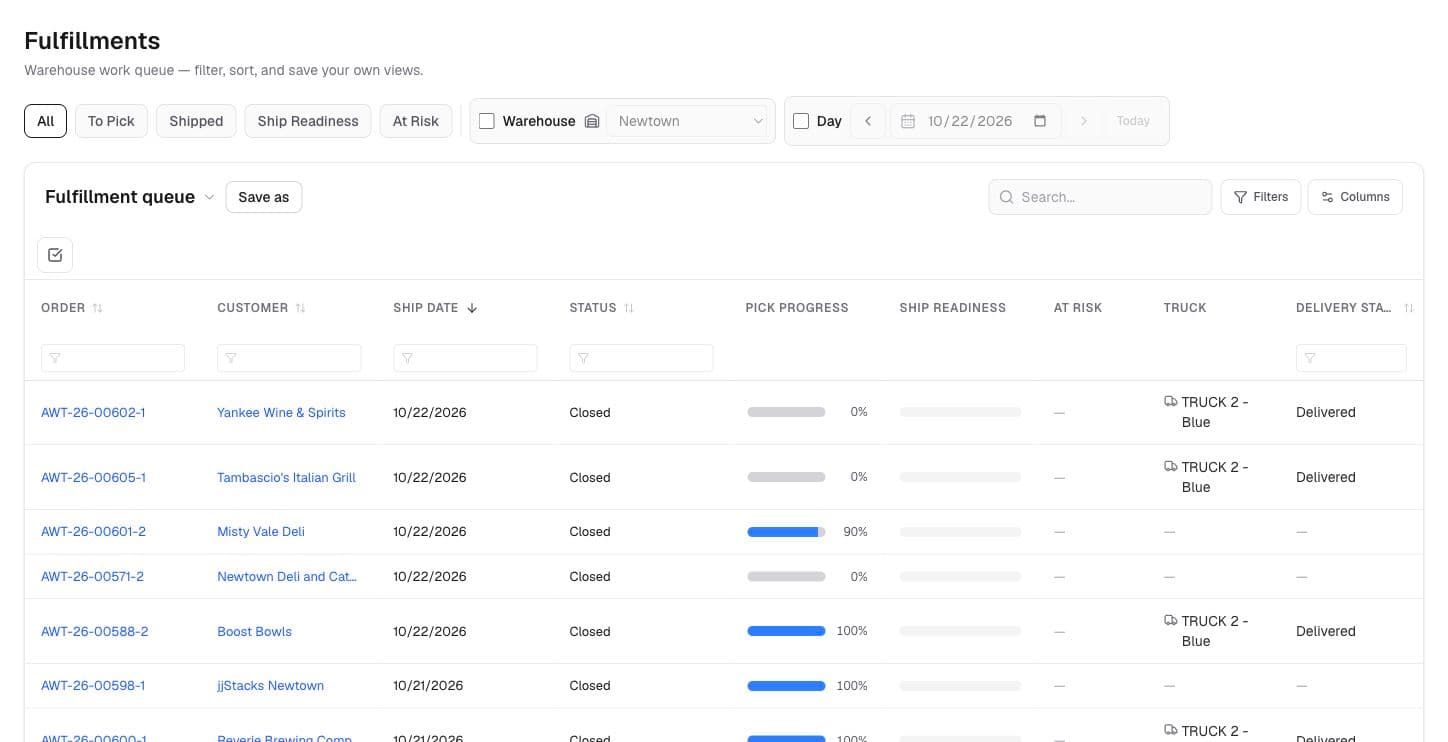
Task: Sort by Delivery Status column icon
Action: [x=1408, y=308]
